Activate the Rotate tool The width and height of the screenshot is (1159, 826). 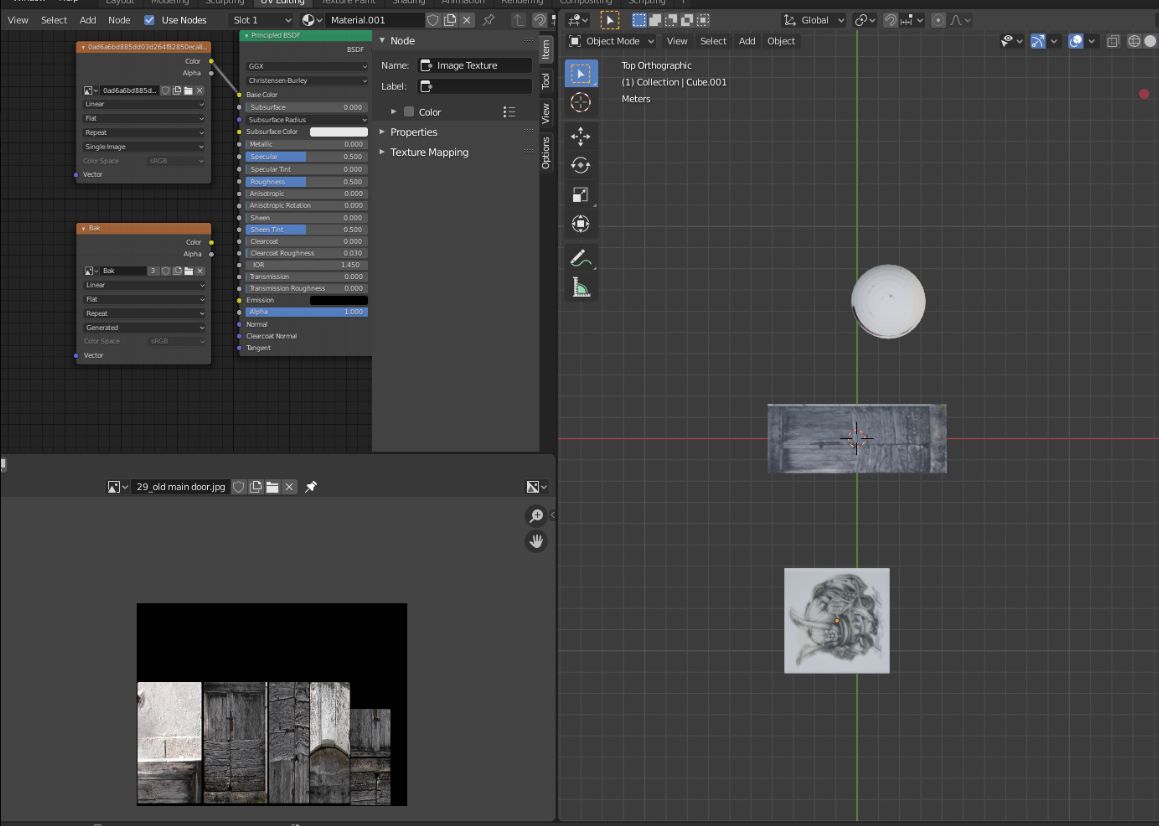point(580,166)
